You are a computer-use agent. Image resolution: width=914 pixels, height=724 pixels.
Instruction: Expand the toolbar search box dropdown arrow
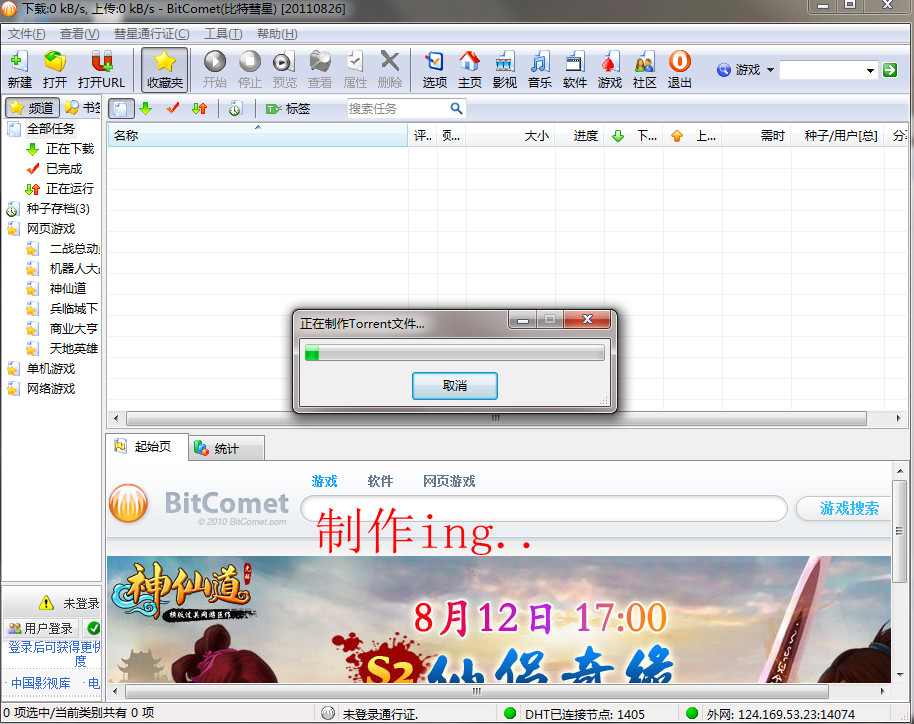tap(870, 71)
